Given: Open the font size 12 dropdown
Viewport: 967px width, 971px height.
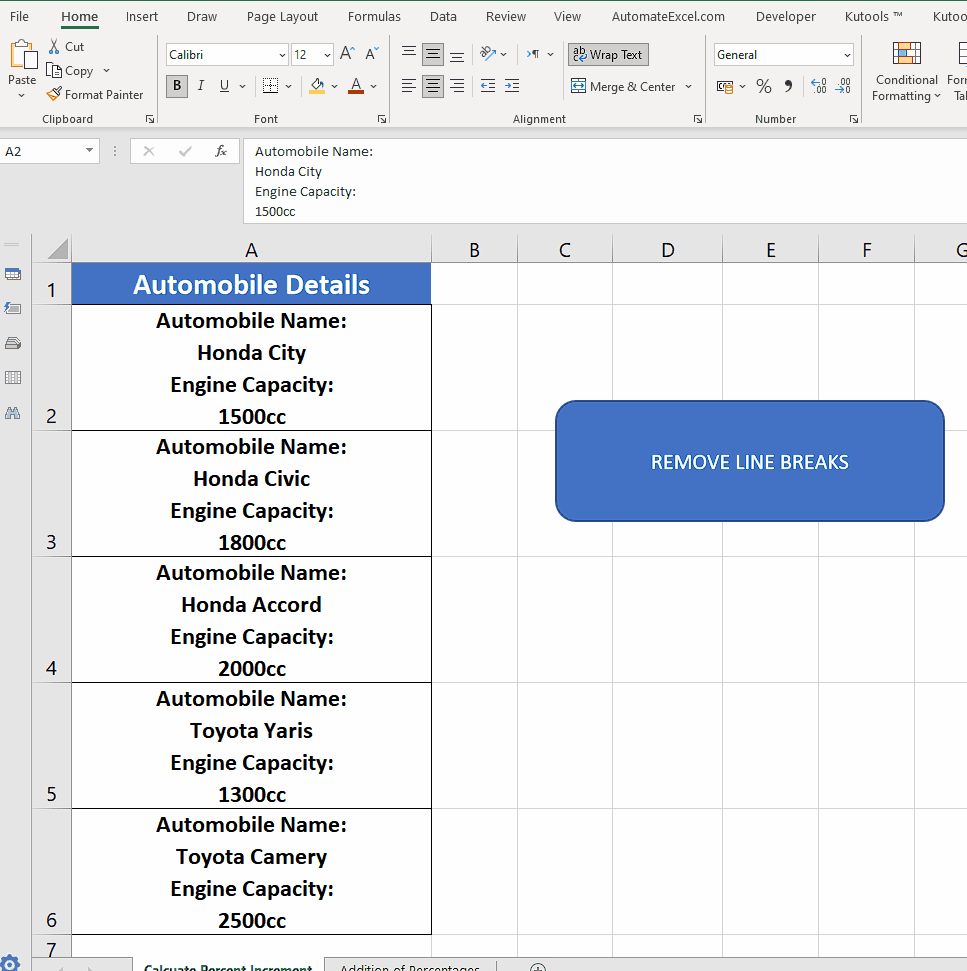Looking at the screenshot, I should (327, 55).
